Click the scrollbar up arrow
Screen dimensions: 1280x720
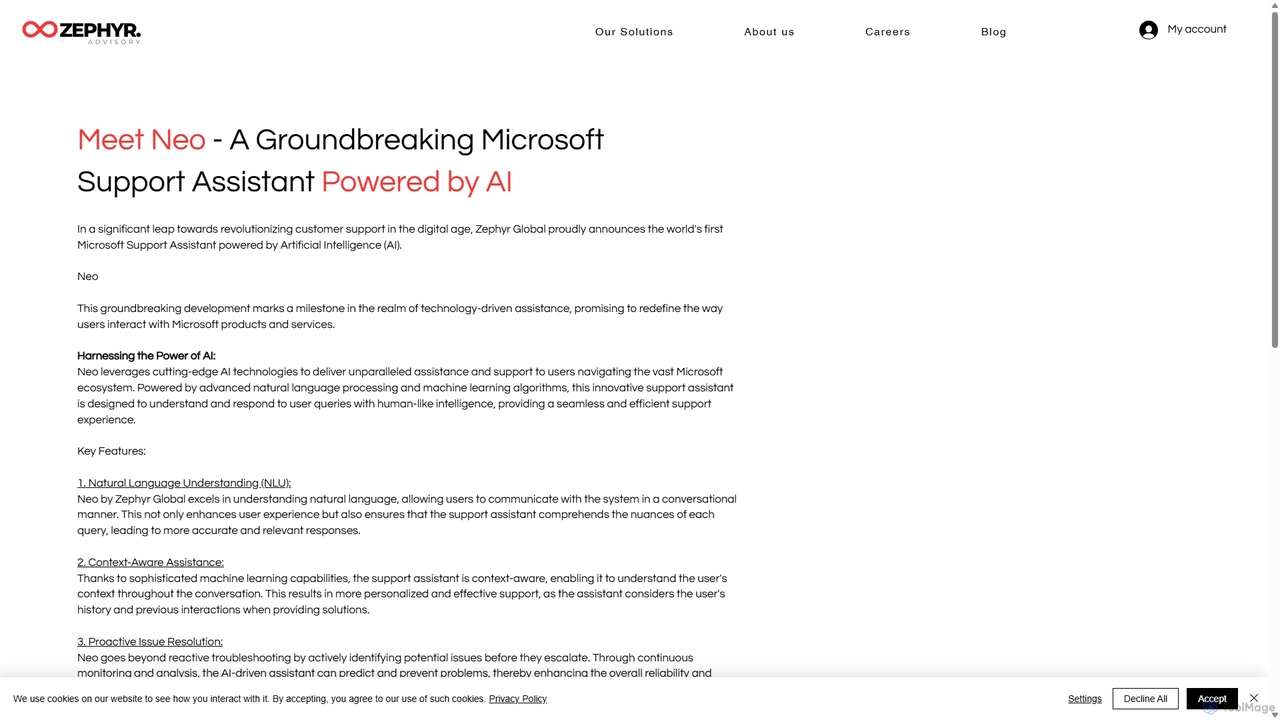1274,5
